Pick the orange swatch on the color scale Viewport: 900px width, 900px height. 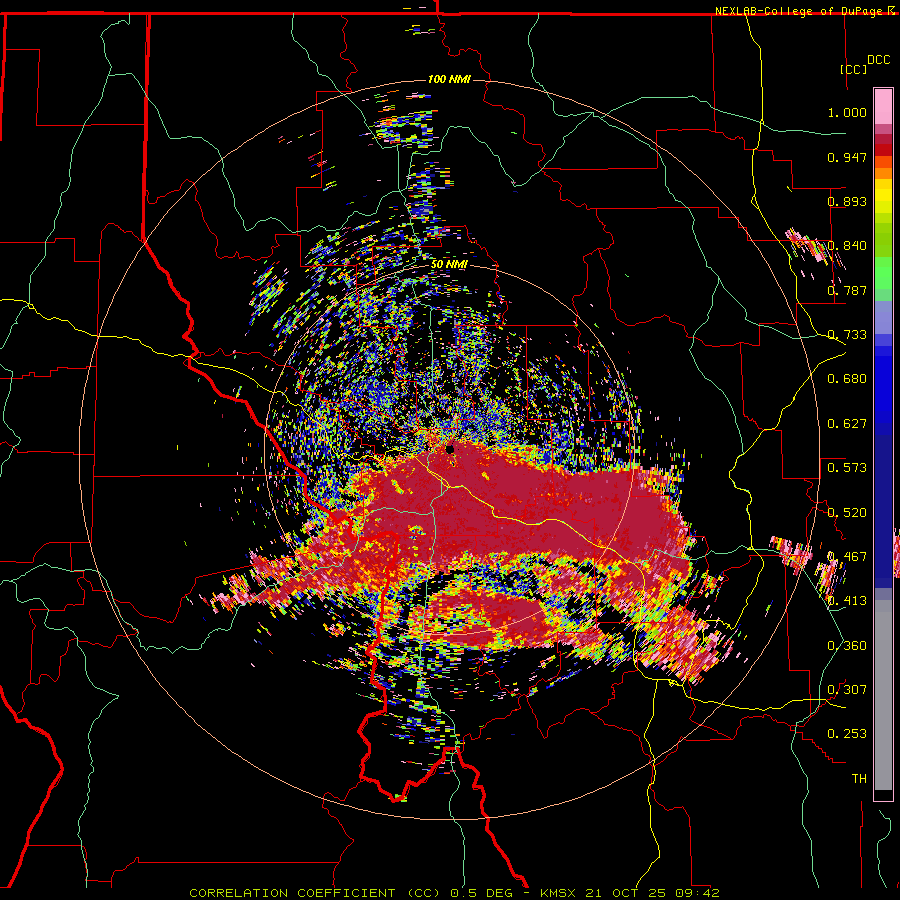(x=883, y=173)
